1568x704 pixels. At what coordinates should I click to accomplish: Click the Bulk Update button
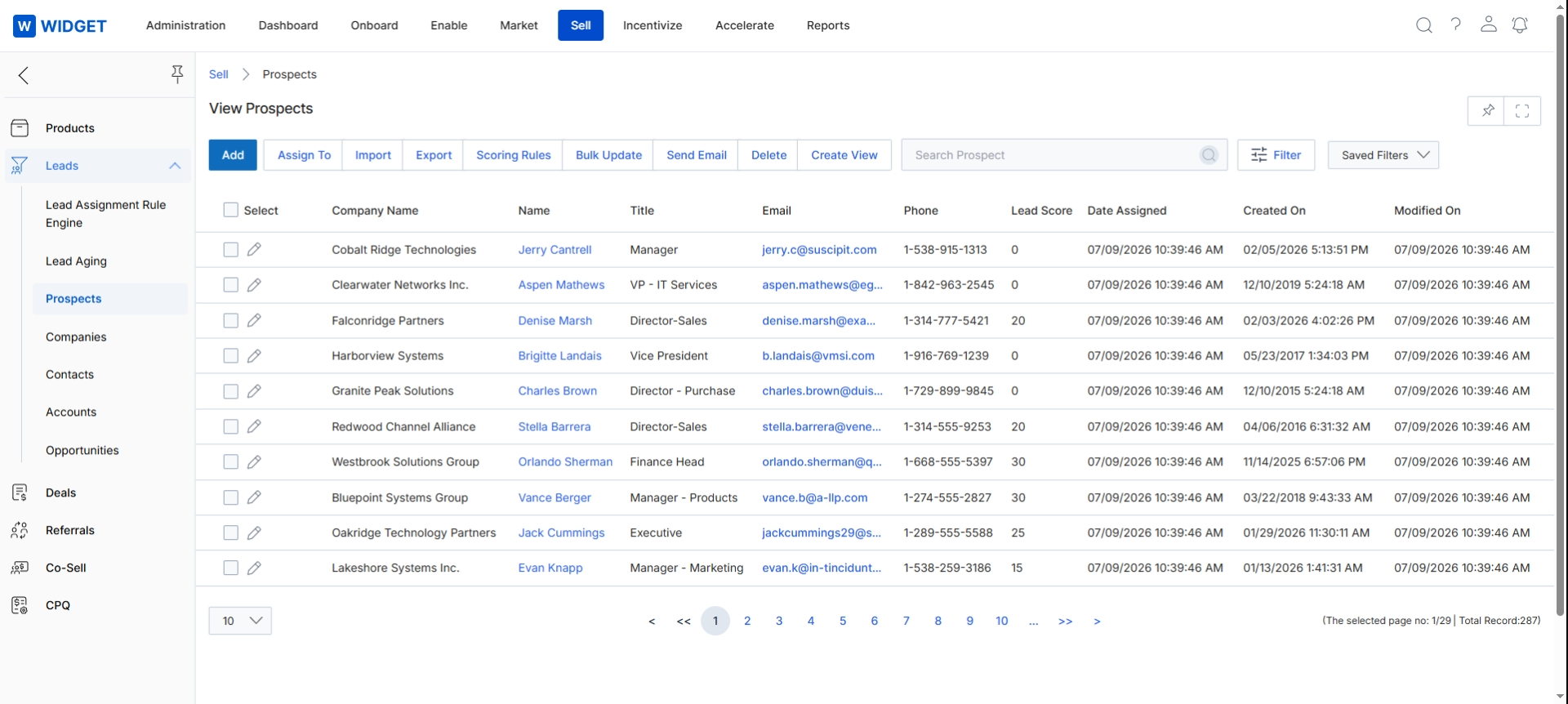click(608, 155)
